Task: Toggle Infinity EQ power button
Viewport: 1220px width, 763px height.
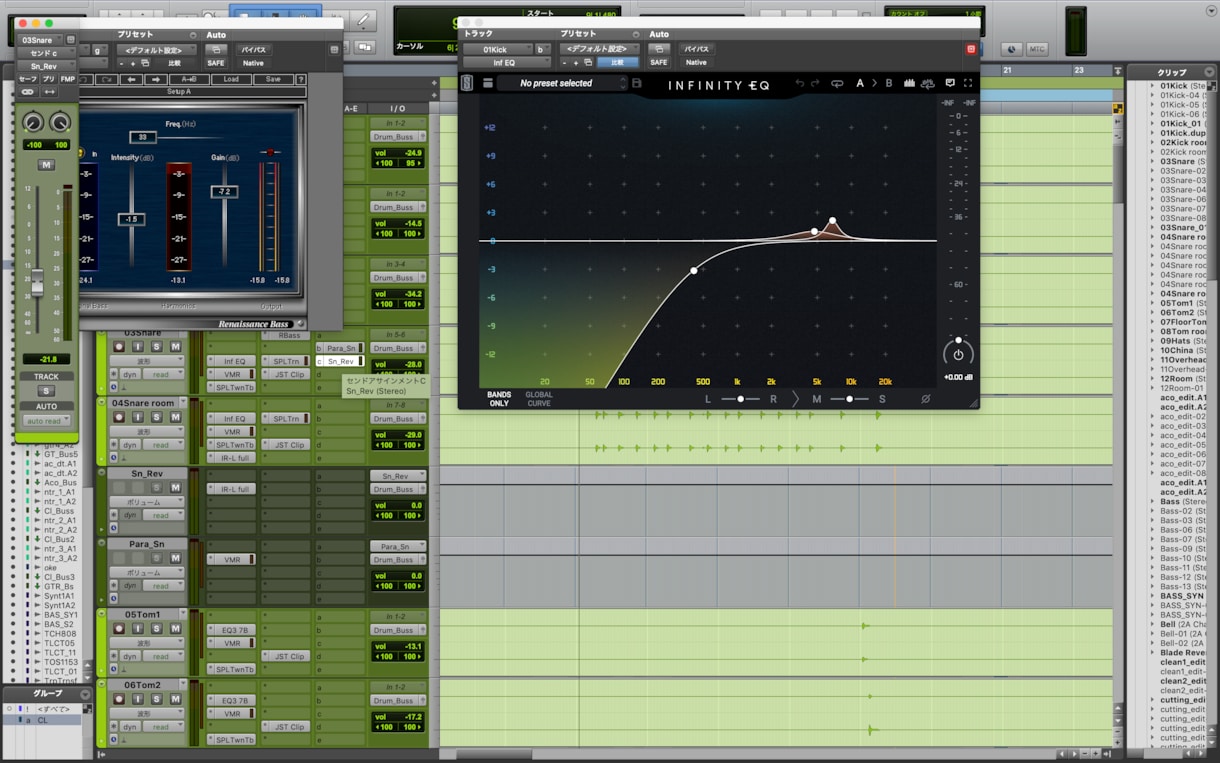Action: coord(958,354)
